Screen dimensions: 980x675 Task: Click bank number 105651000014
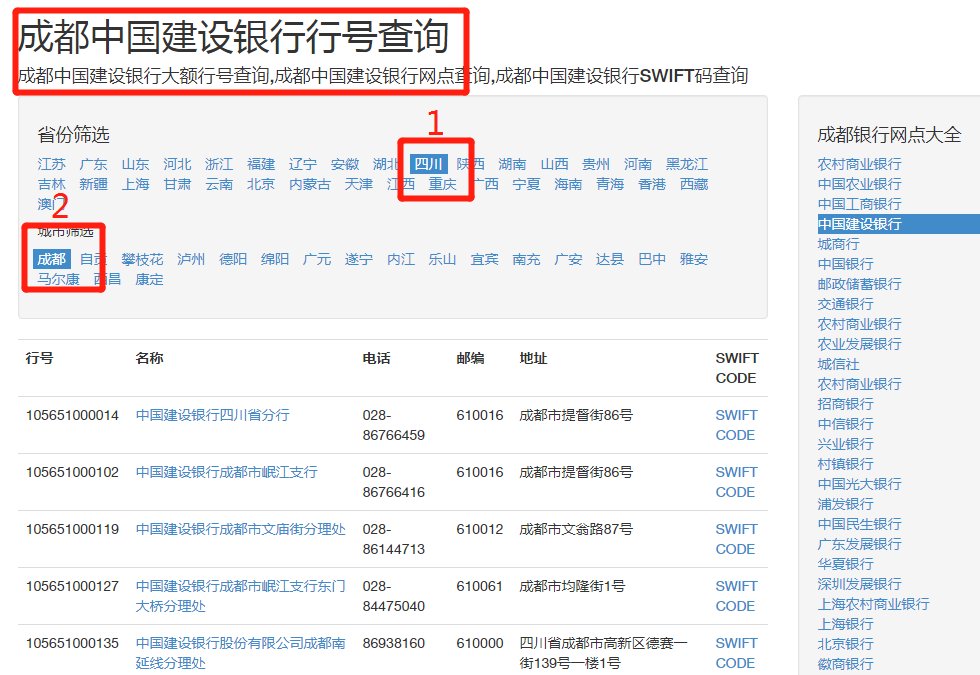click(72, 415)
